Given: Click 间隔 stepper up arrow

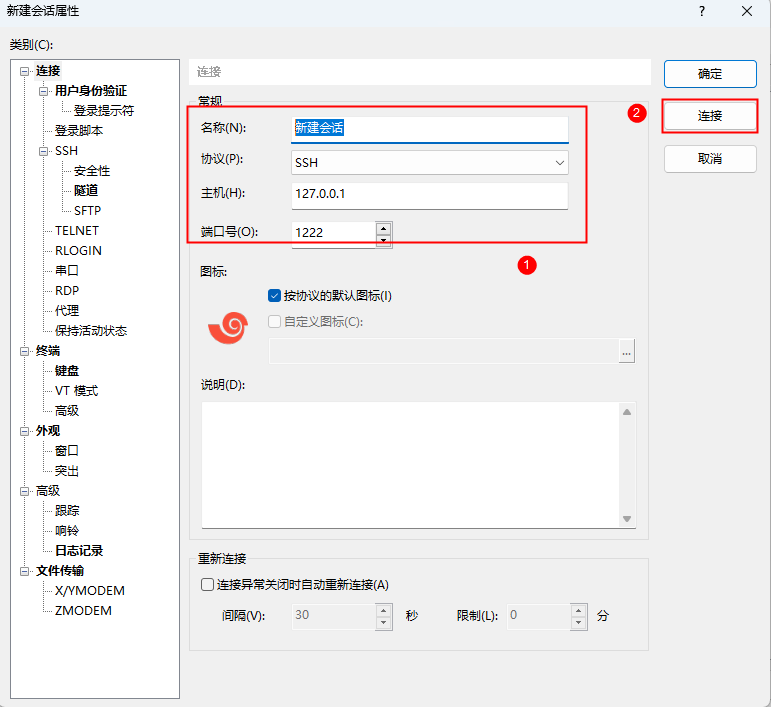Looking at the screenshot, I should 384,611.
